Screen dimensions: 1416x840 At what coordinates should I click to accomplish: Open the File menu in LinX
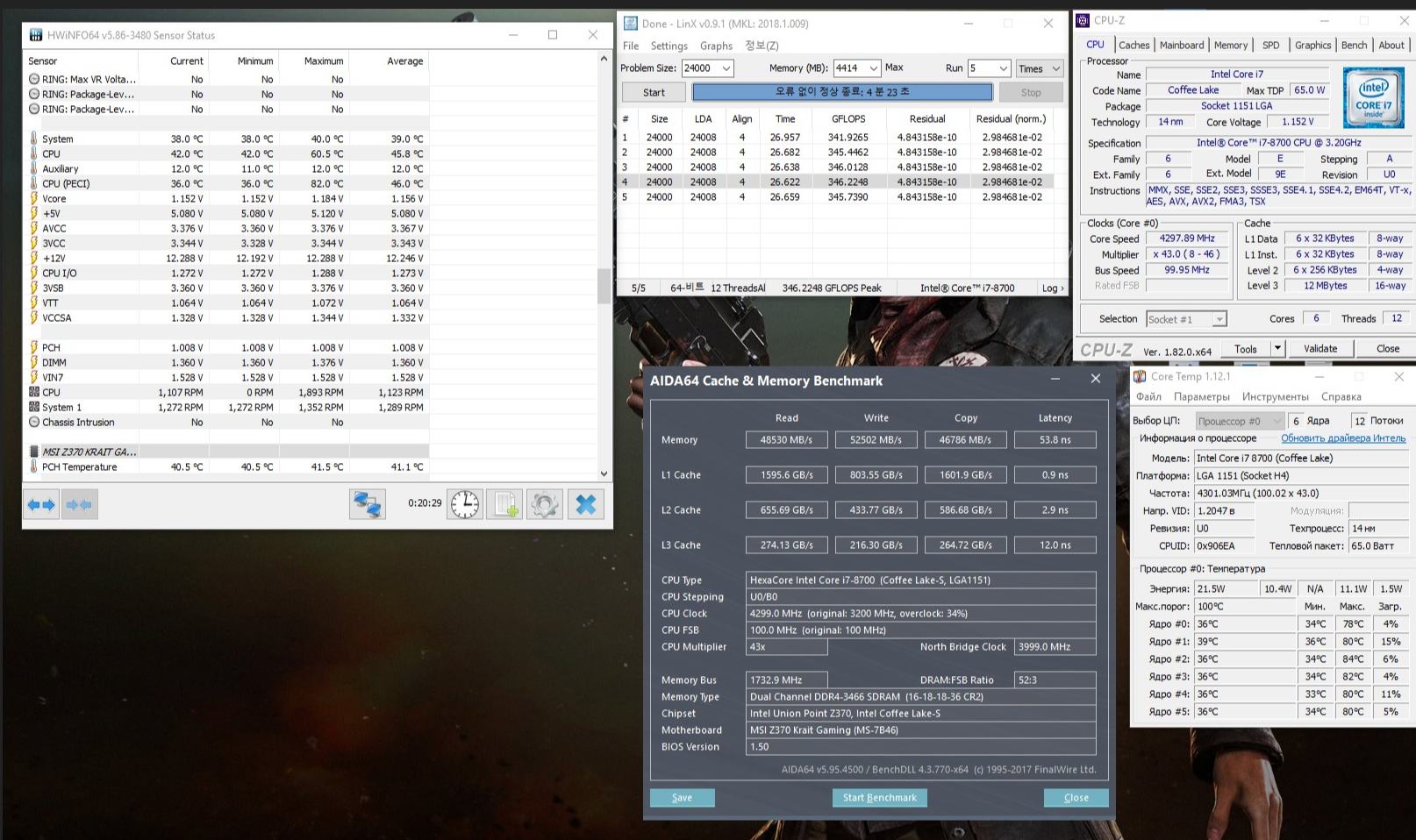click(x=631, y=46)
